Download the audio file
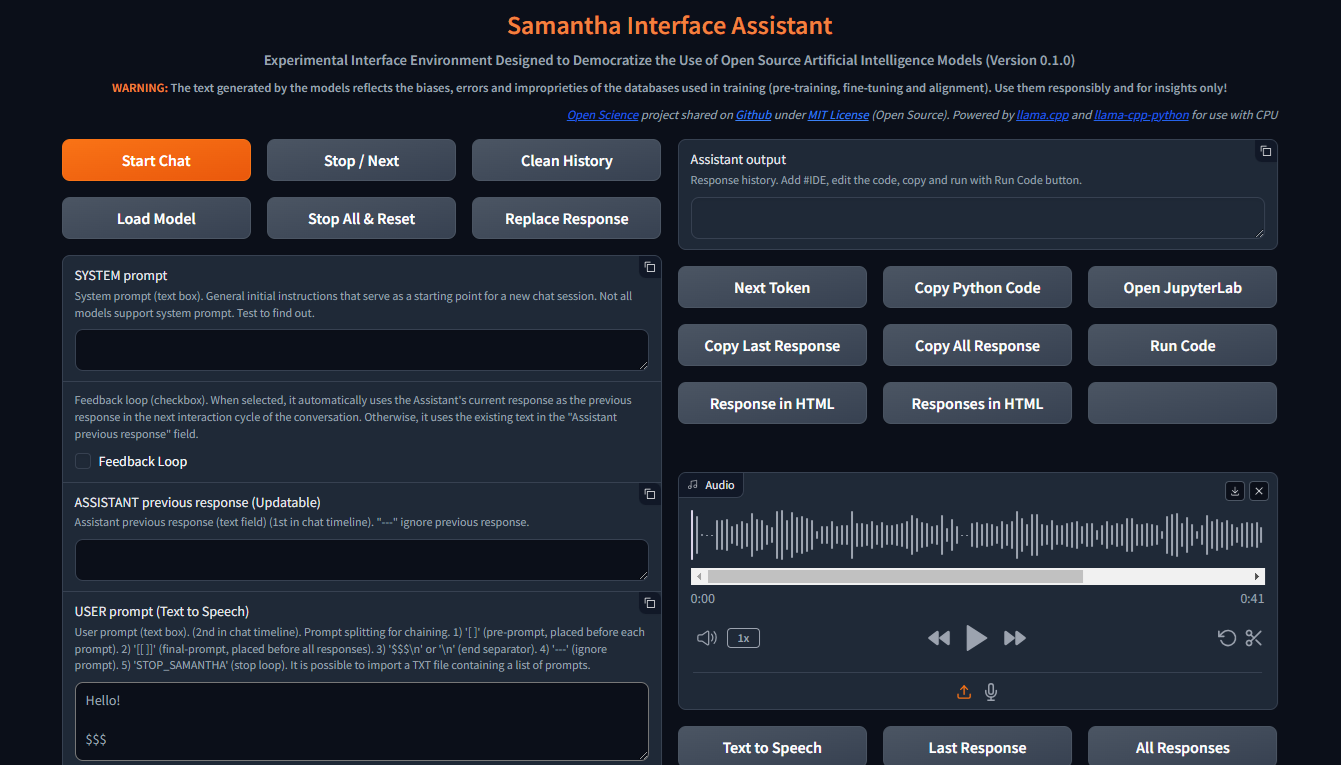This screenshot has height=765, width=1341. (x=1235, y=491)
